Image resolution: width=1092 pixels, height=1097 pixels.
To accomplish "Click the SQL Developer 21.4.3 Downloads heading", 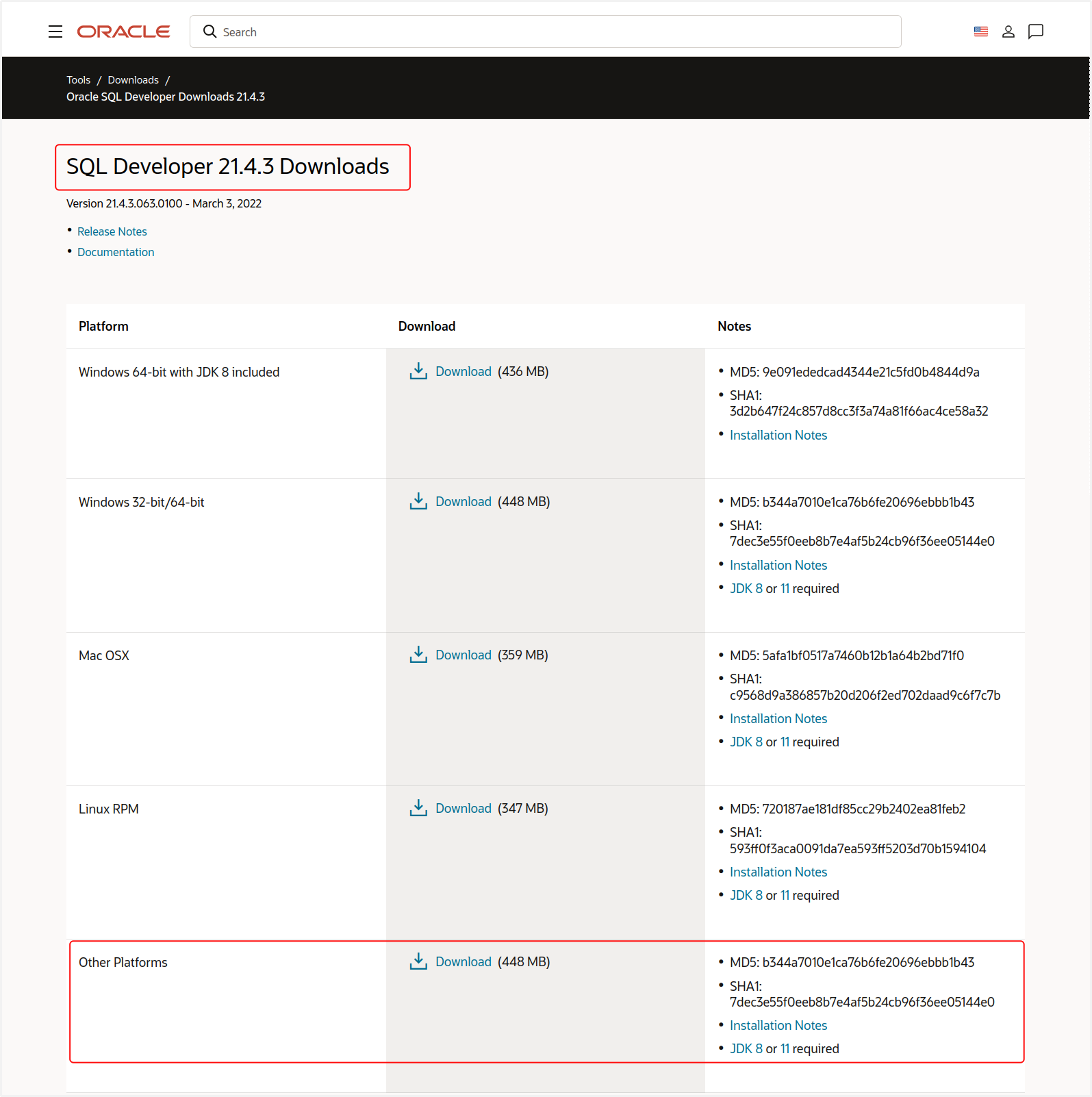I will click(x=228, y=166).
